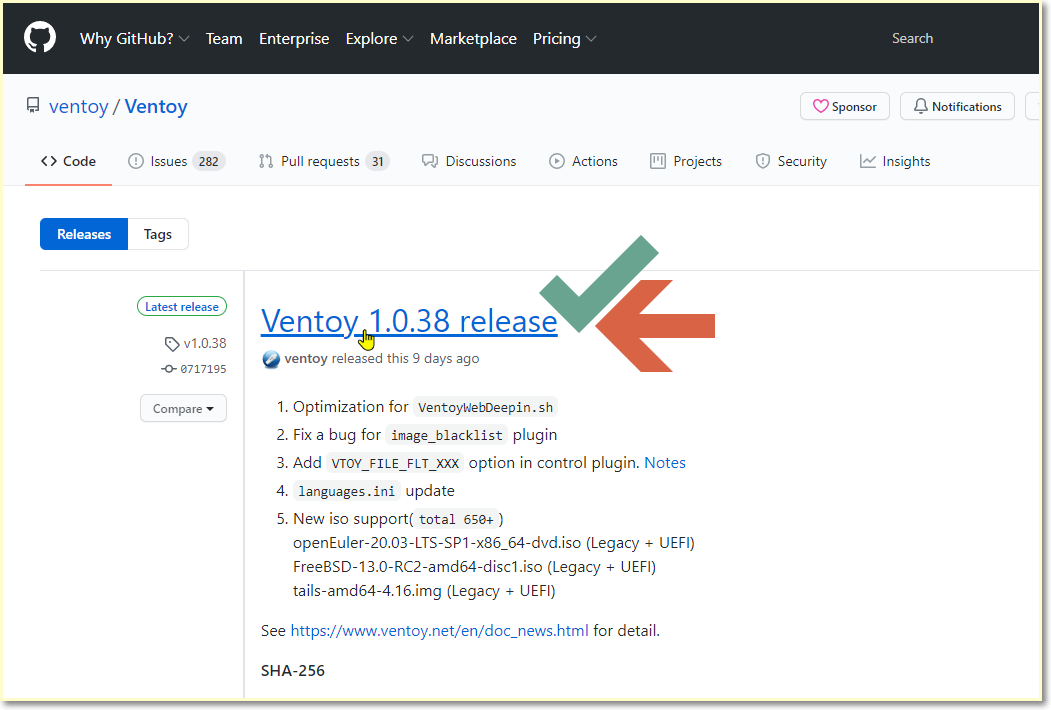Image resolution: width=1051 pixels, height=710 pixels.
Task: Open the Ventoy 1.0.38 release title
Action: tap(409, 321)
